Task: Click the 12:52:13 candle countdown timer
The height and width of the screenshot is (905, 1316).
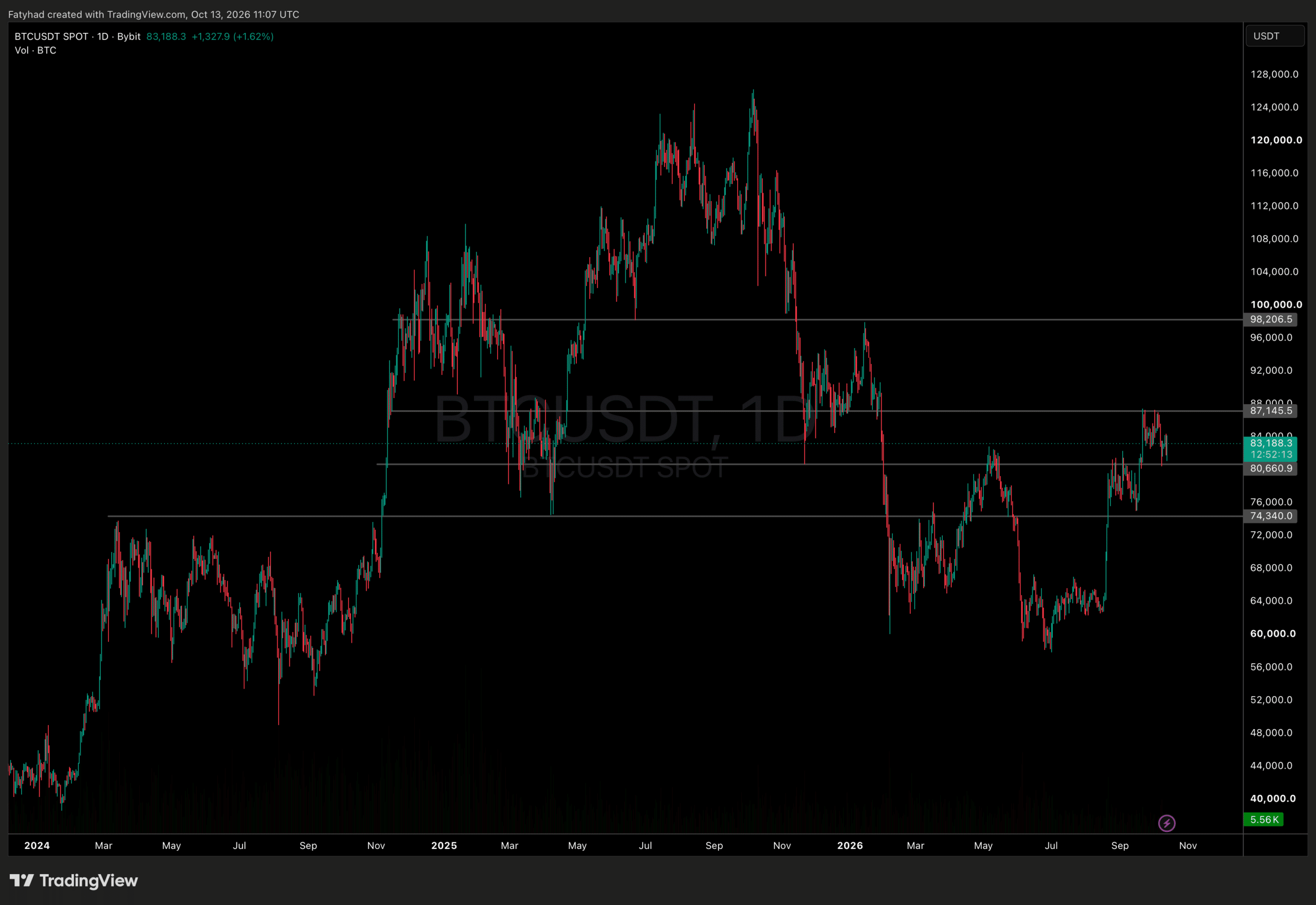Action: tap(1271, 455)
